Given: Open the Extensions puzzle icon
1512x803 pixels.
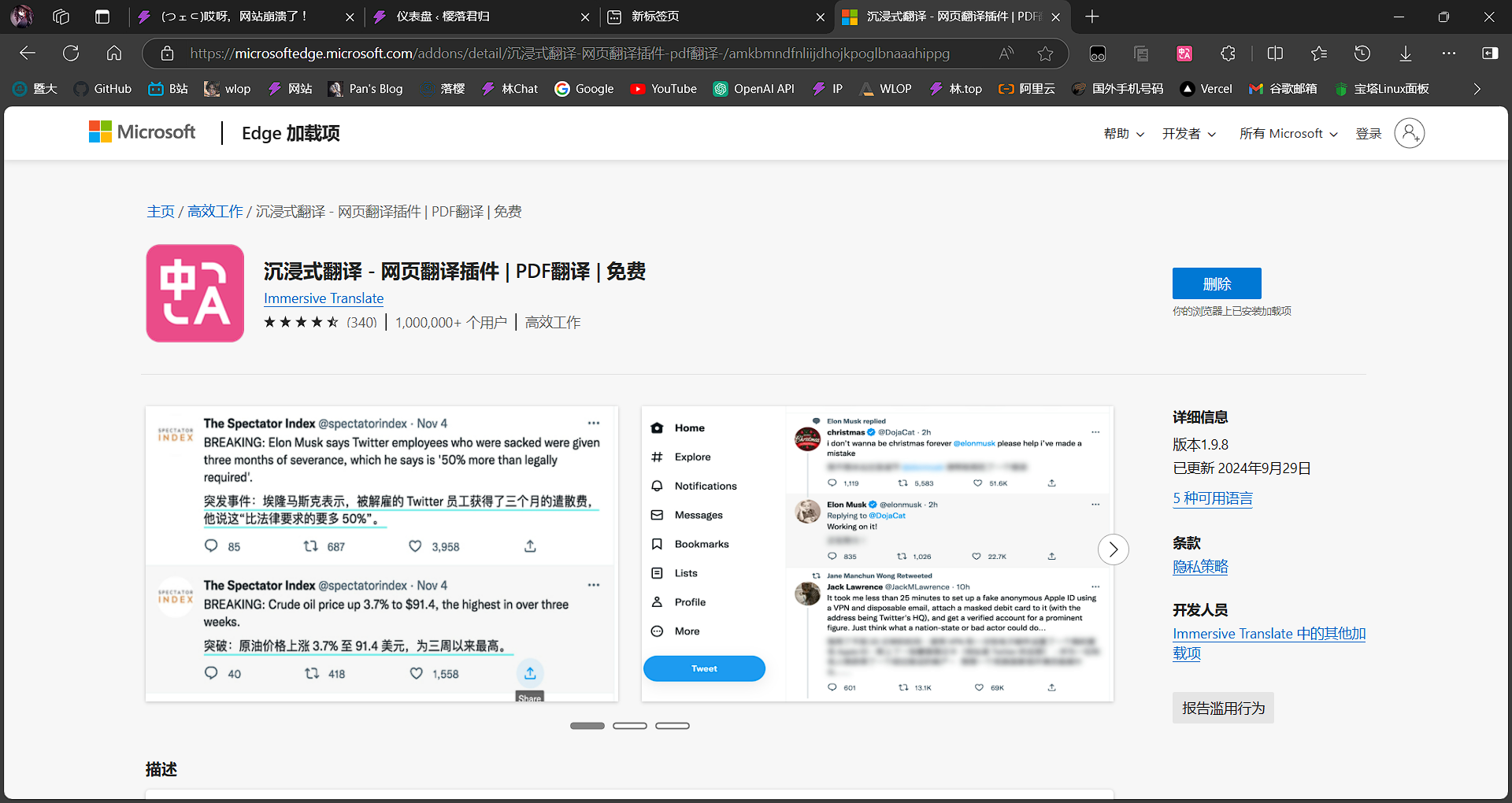Looking at the screenshot, I should pos(1228,54).
